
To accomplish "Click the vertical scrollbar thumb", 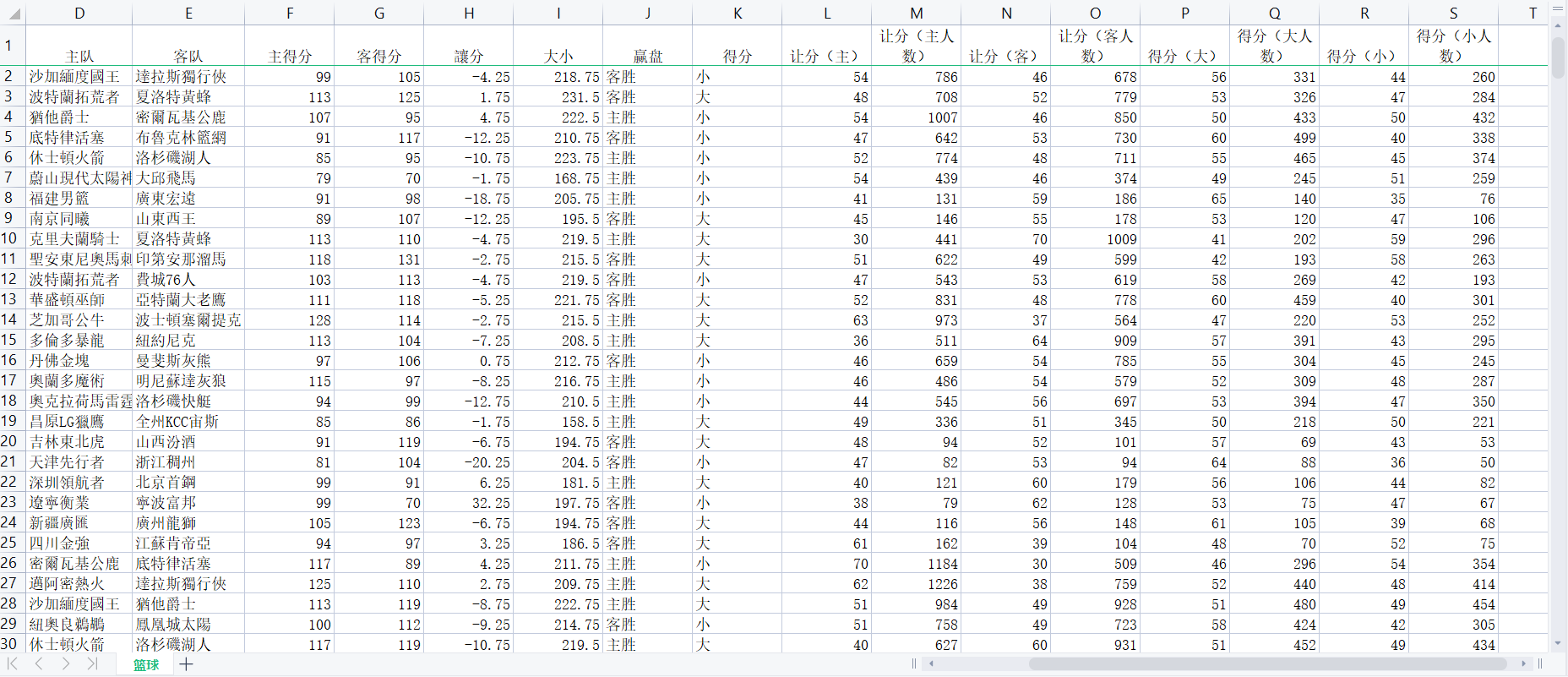I will (x=1558, y=57).
